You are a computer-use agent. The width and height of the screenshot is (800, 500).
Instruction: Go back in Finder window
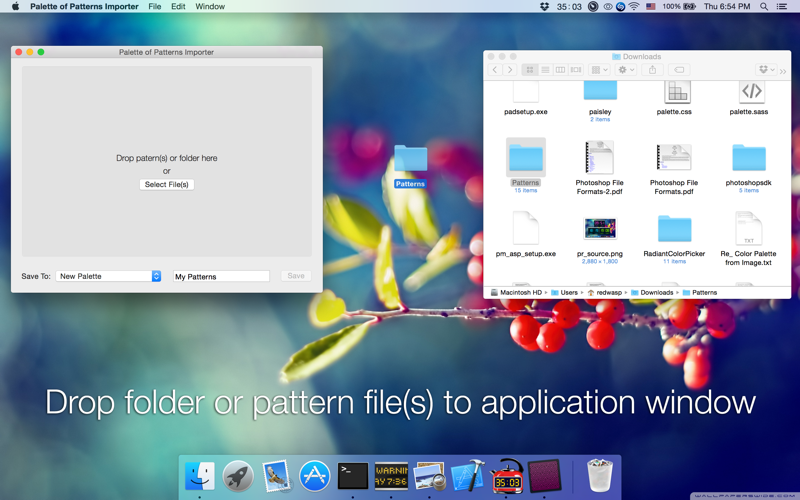[x=495, y=70]
